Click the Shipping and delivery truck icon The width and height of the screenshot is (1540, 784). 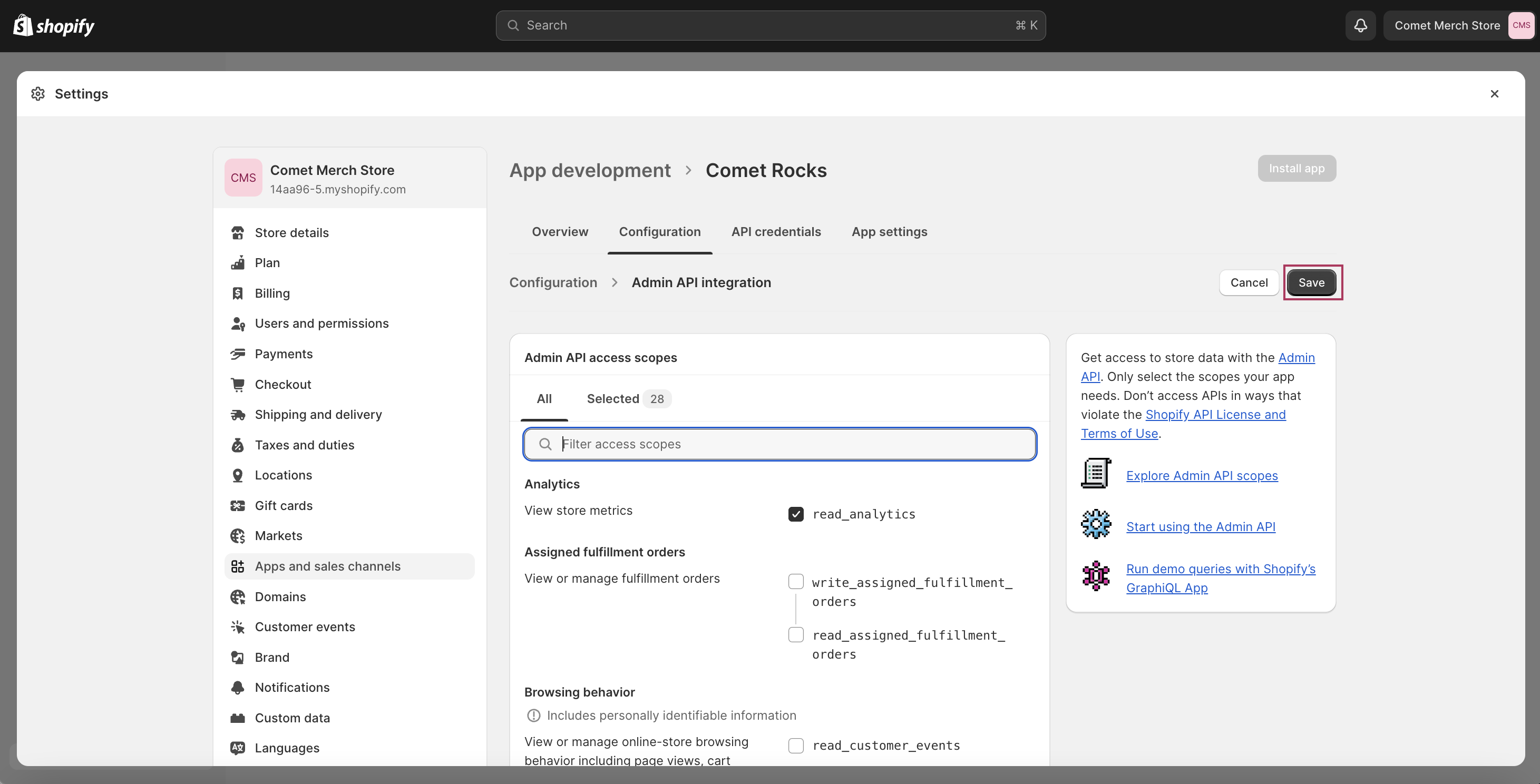pos(237,415)
